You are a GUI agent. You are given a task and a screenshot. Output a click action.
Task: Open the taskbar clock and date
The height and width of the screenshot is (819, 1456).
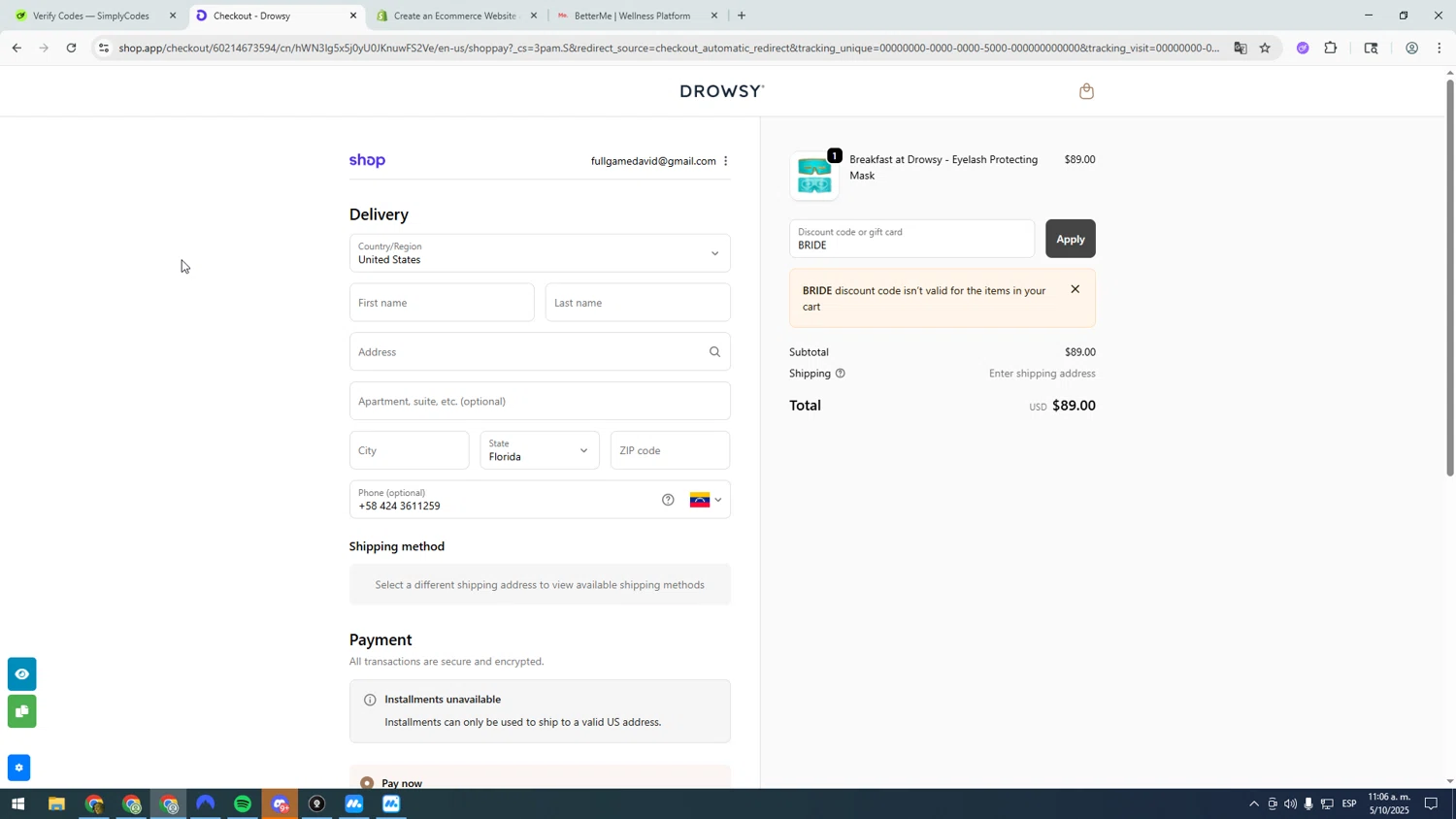point(1388,803)
